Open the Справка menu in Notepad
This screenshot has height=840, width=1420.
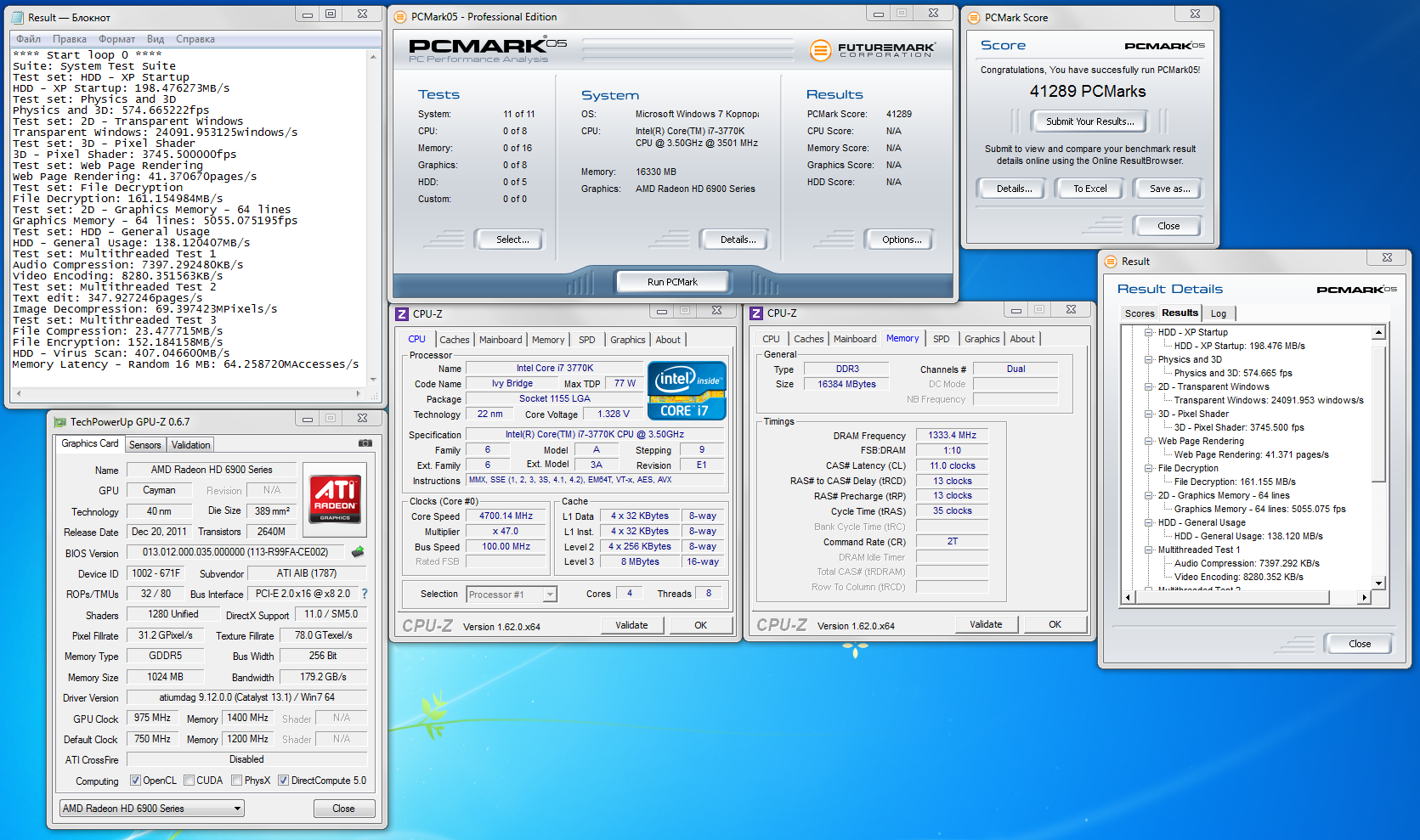tap(195, 39)
